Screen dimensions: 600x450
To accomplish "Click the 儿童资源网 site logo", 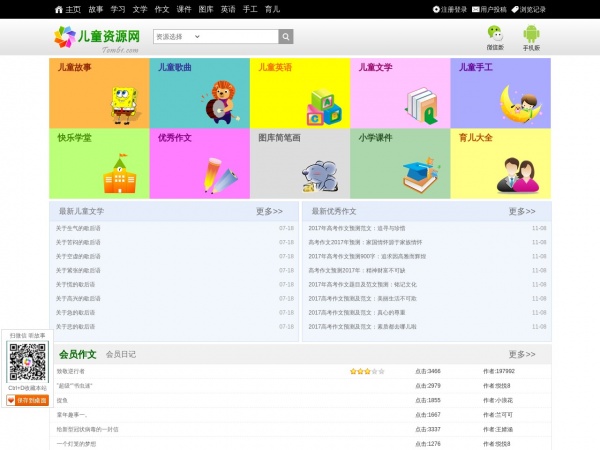I will tap(97, 38).
